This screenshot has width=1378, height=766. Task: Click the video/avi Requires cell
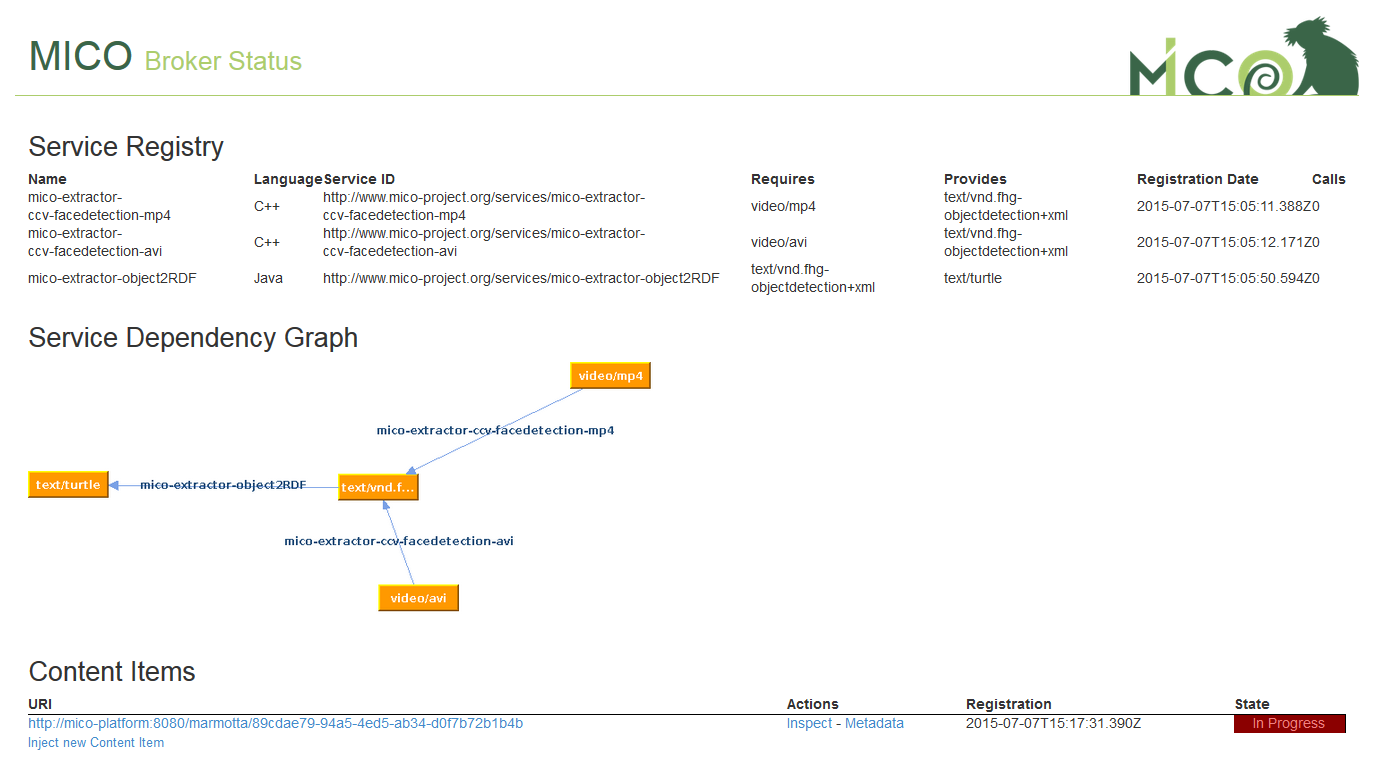780,242
